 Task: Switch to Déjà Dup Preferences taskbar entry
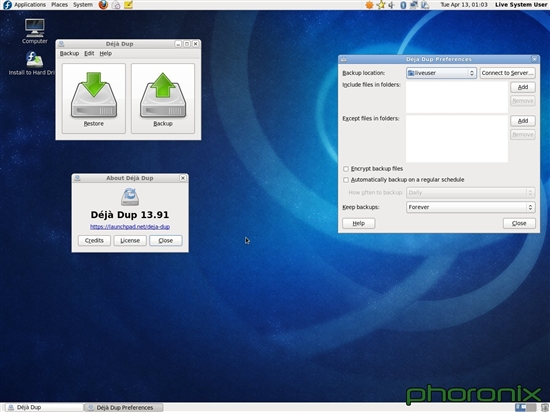tap(124, 407)
